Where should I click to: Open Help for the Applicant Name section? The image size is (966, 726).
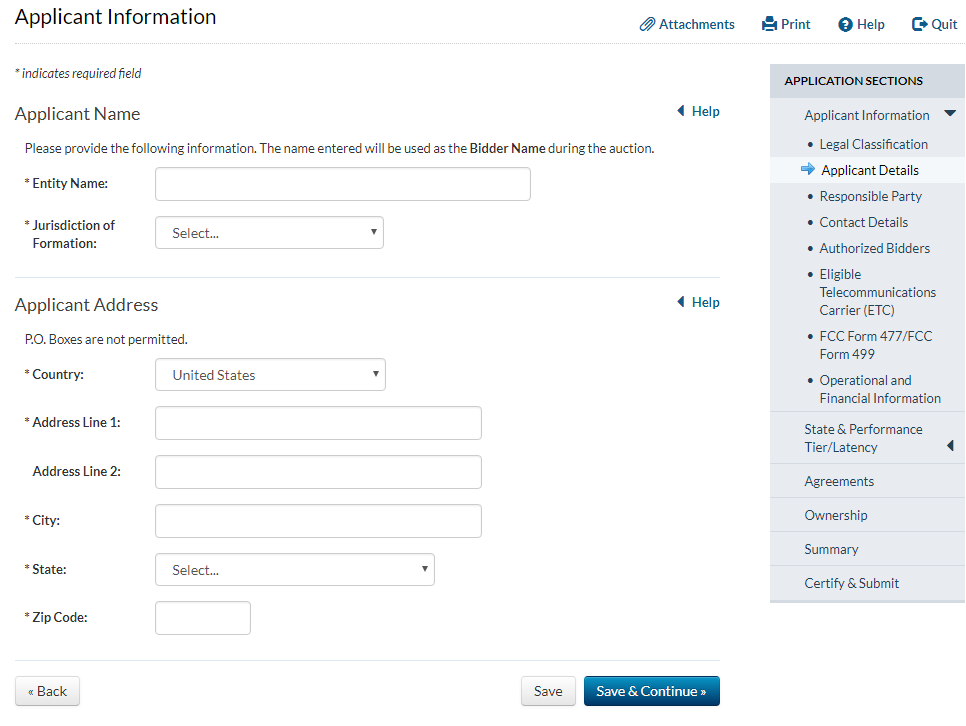click(x=698, y=111)
